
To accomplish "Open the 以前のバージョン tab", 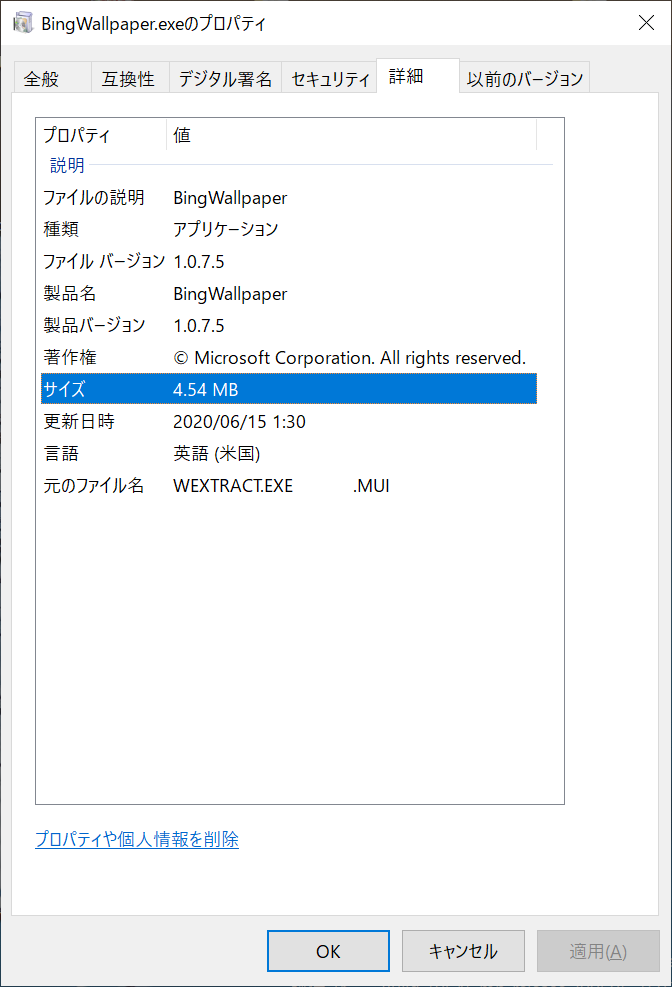I will [x=525, y=78].
